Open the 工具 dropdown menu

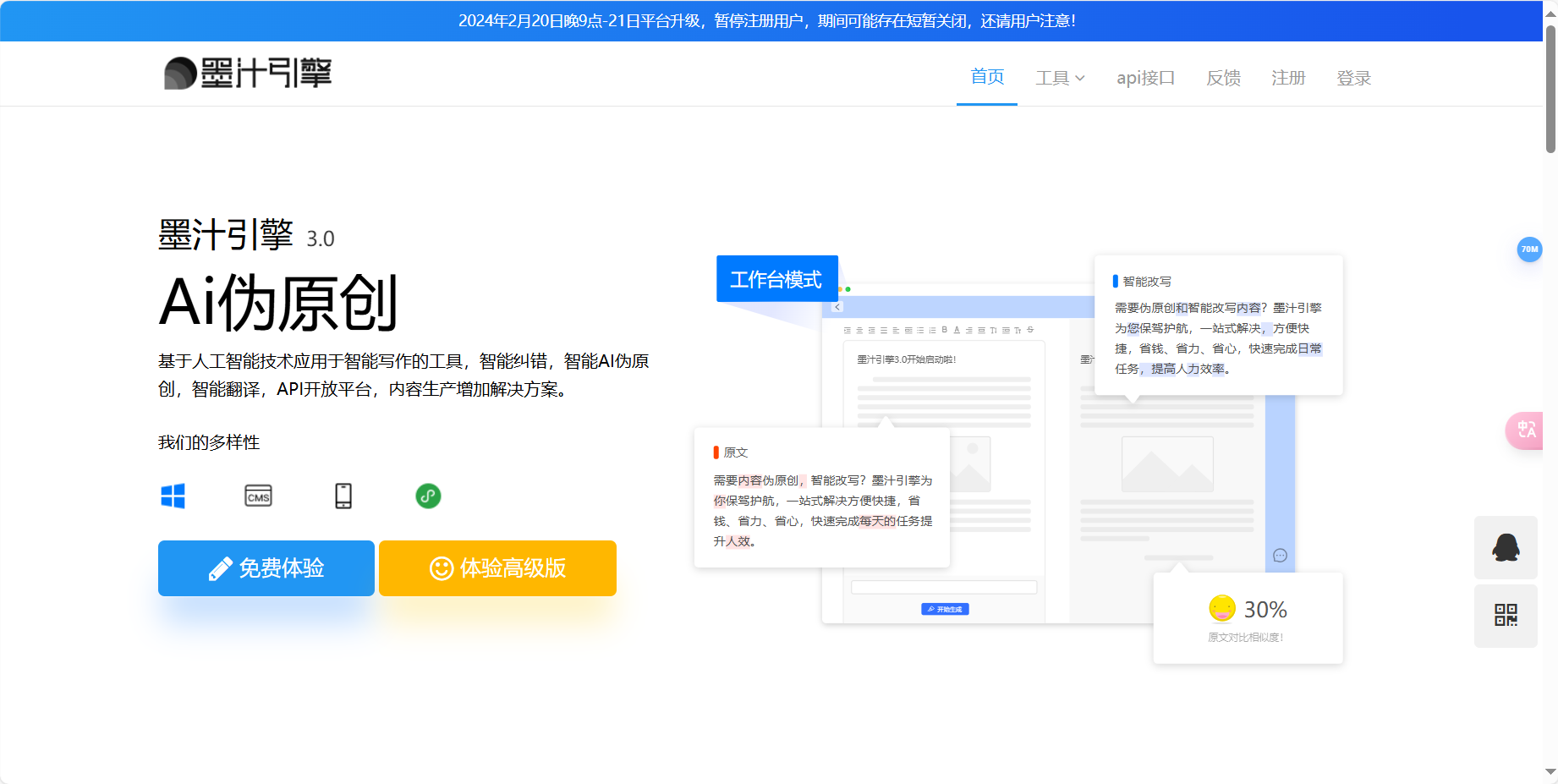pyautogui.click(x=1059, y=78)
